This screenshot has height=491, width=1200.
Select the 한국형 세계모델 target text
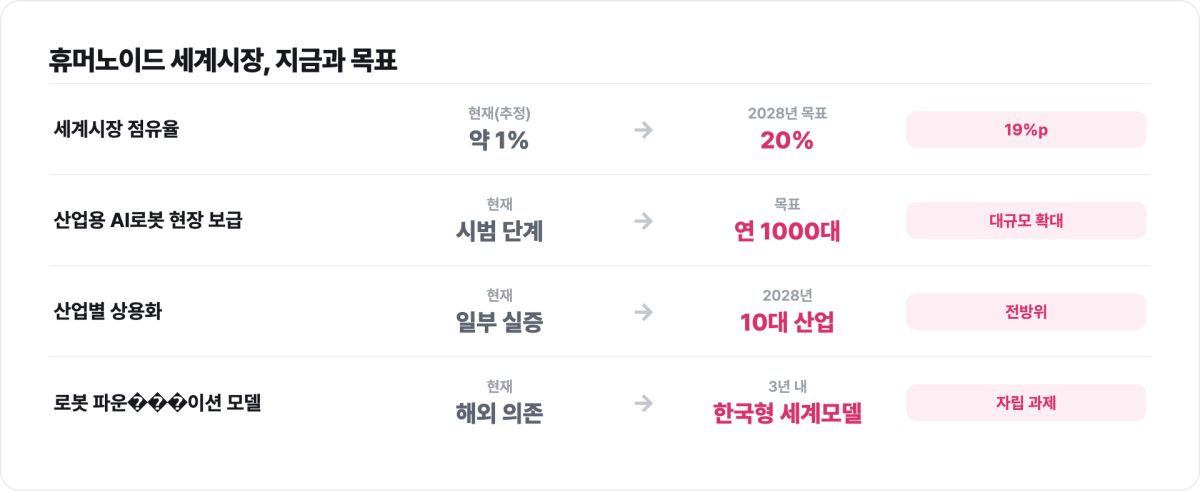coord(787,414)
